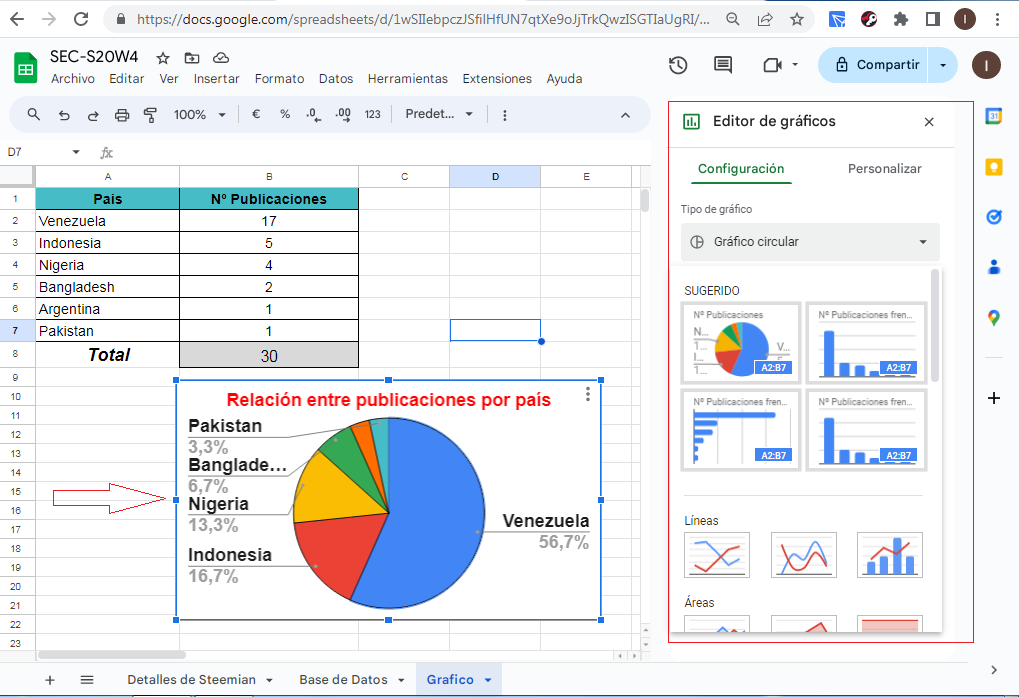Open the comments panel
Screen dimensions: 1019x697
click(723, 64)
